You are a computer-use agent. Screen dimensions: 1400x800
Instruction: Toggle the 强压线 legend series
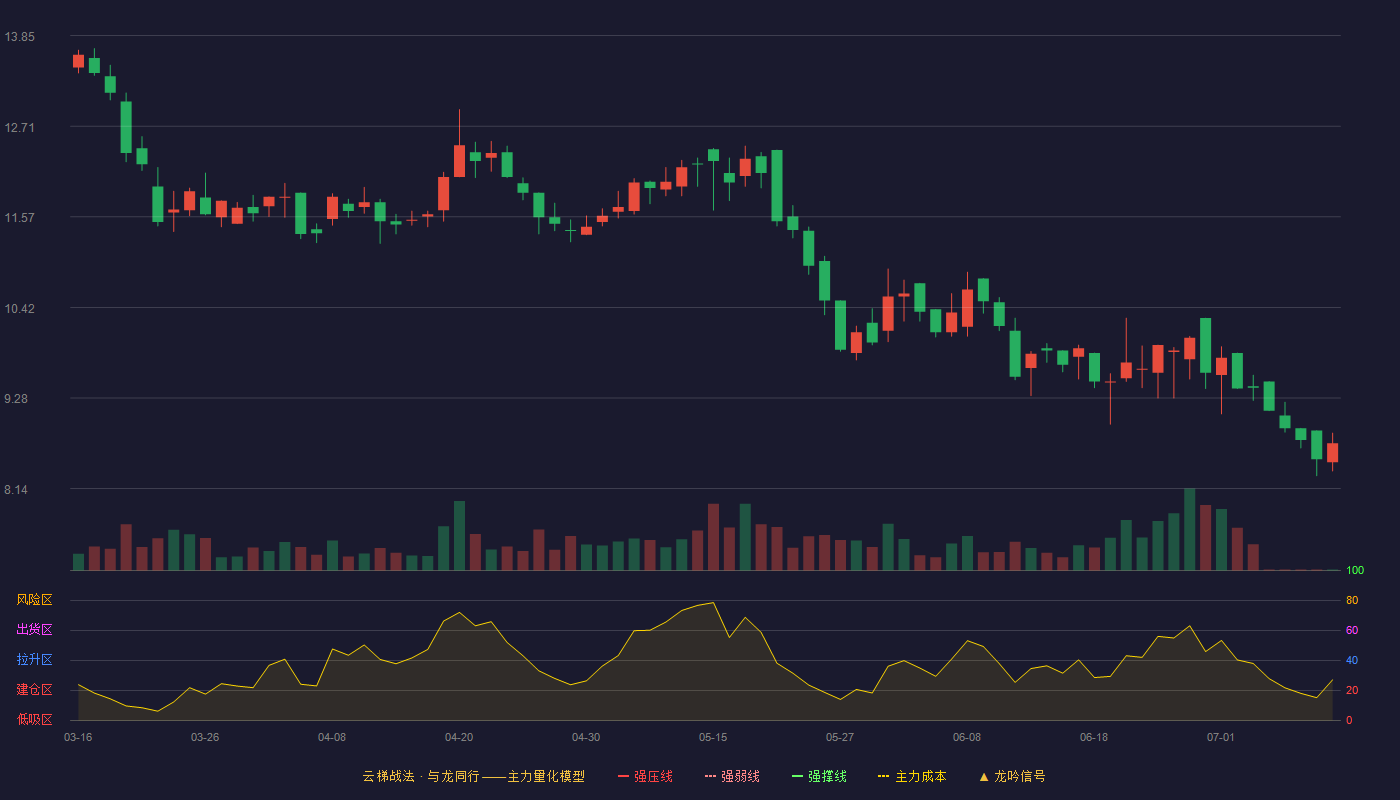coord(645,776)
